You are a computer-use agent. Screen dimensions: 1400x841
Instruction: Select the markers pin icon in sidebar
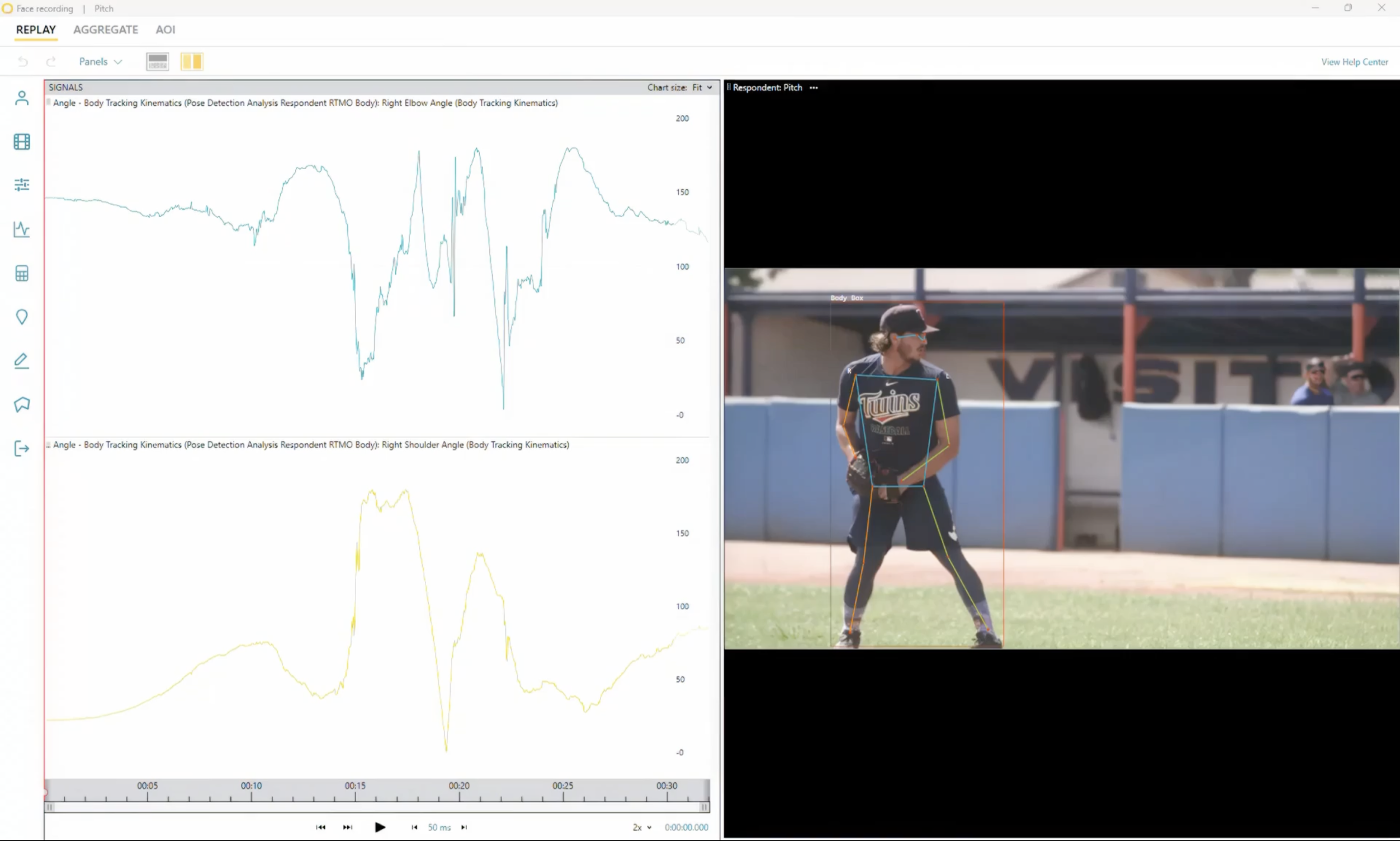(x=21, y=317)
